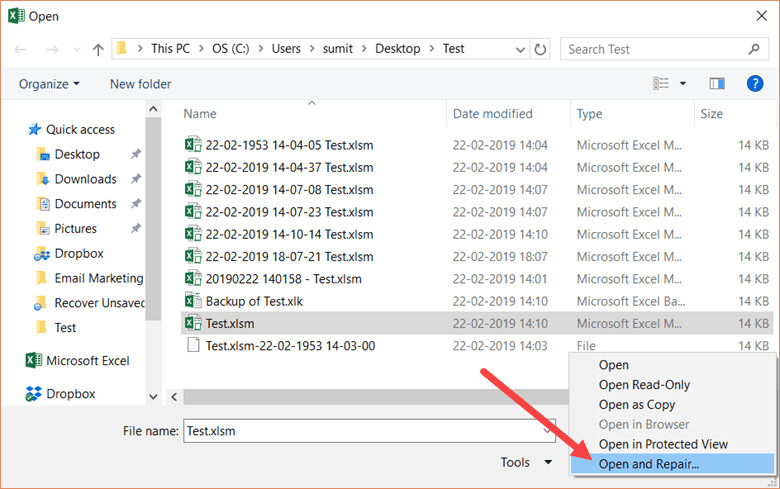This screenshot has height=489, width=780.
Task: Select the Test.xlsm file in the list
Action: click(x=230, y=323)
